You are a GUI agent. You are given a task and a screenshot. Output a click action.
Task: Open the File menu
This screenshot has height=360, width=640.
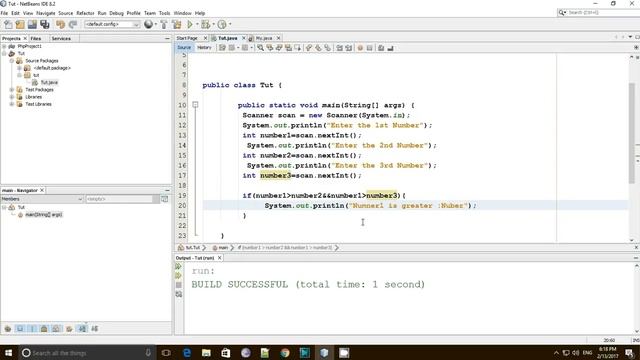pos(4,13)
